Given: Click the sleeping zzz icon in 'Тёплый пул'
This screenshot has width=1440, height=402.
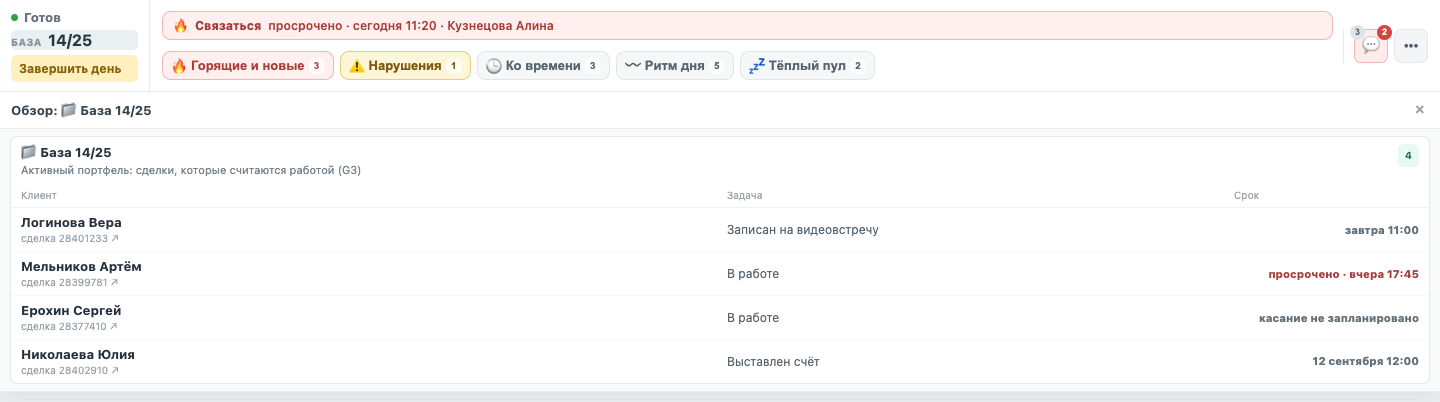Looking at the screenshot, I should (757, 66).
